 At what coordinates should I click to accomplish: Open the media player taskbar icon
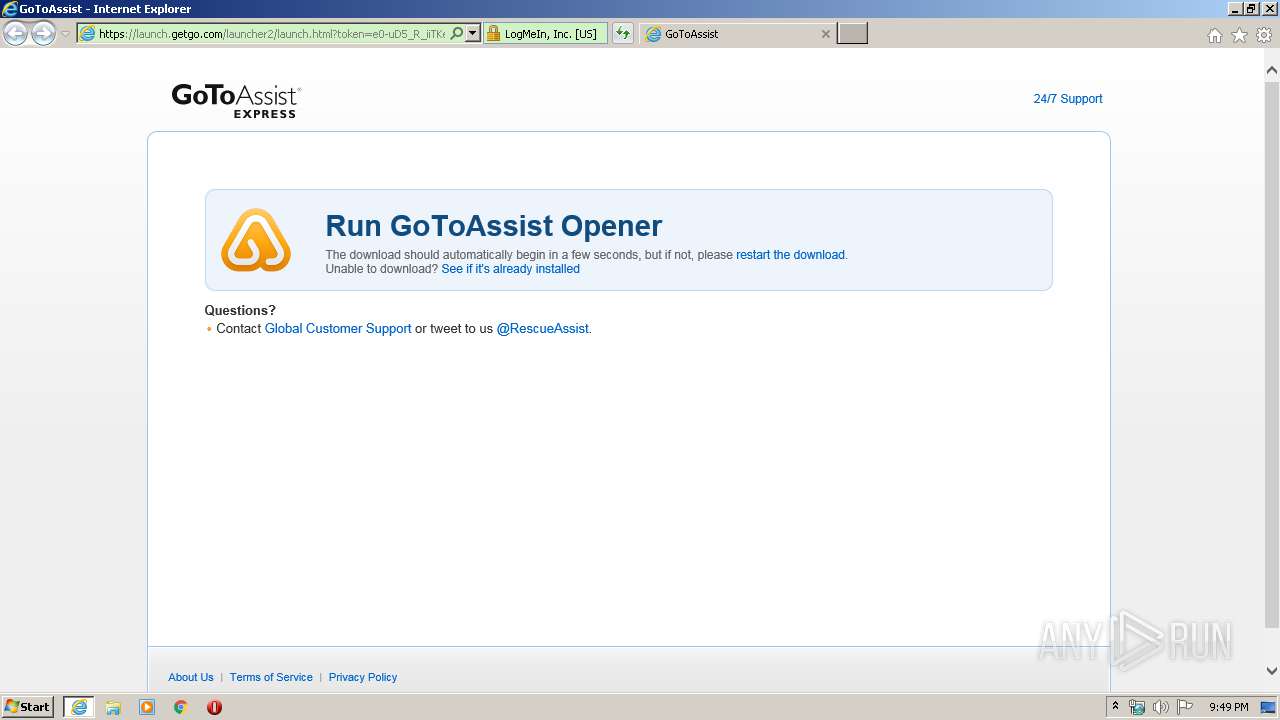click(x=147, y=707)
